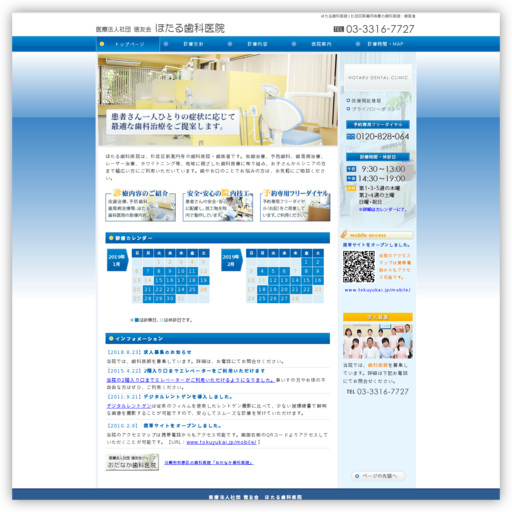512x512 pixels.
Task: Select January 30 in the calendar
Action: point(170,299)
